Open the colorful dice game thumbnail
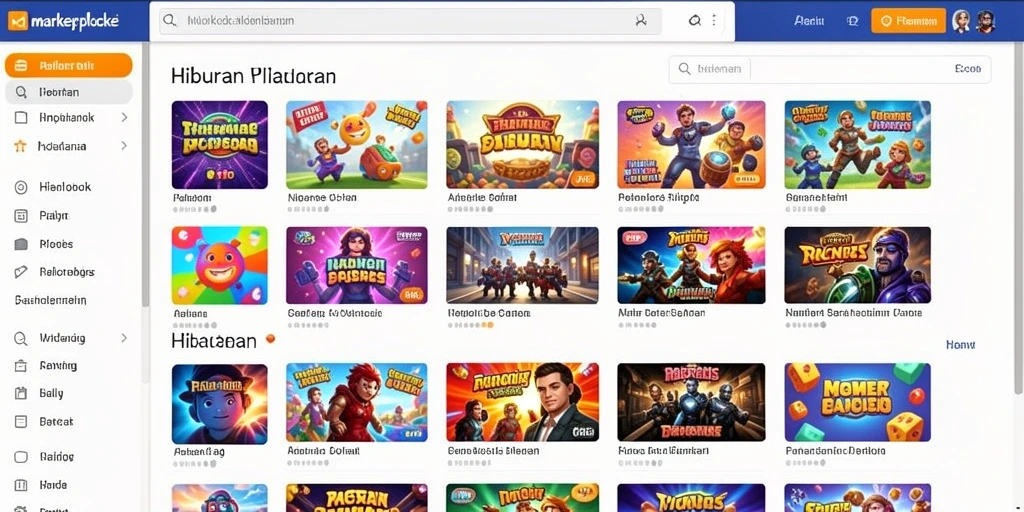The height and width of the screenshot is (512, 1024). [x=857, y=402]
